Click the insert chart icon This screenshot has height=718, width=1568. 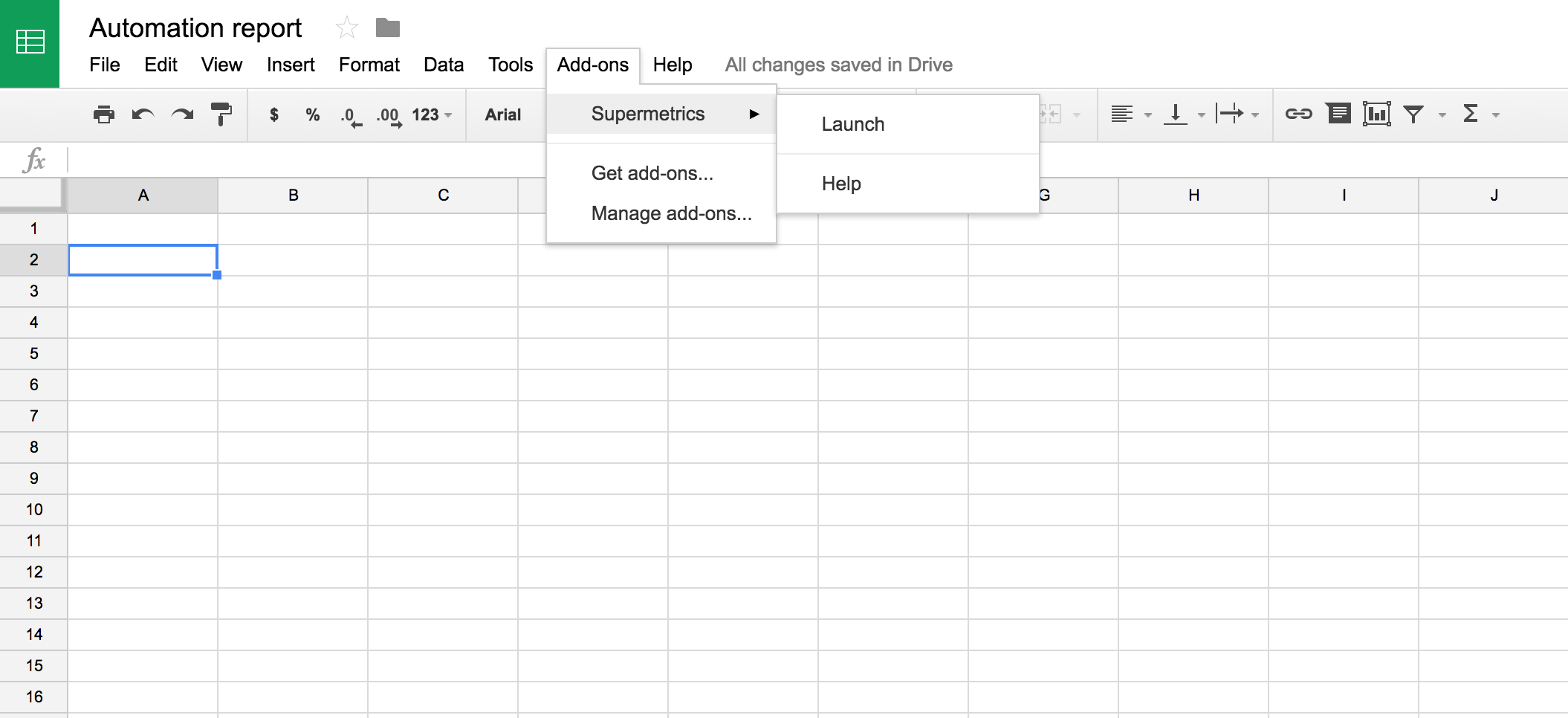pyautogui.click(x=1376, y=114)
